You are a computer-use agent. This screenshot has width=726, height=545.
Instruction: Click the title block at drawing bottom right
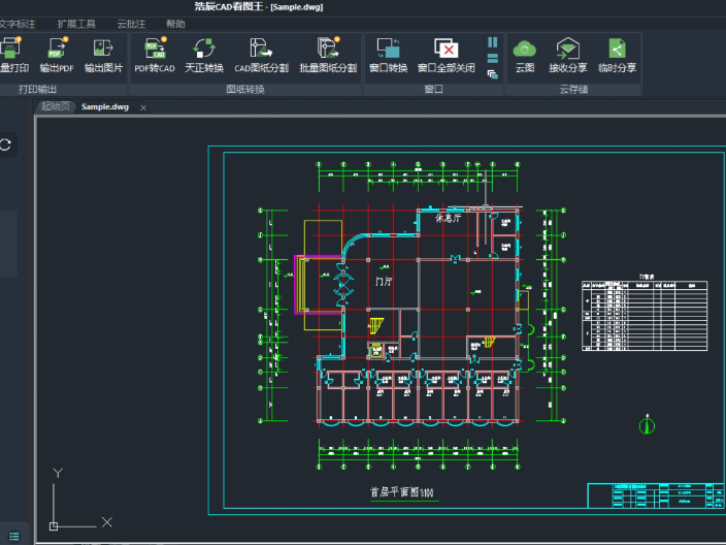(656, 496)
